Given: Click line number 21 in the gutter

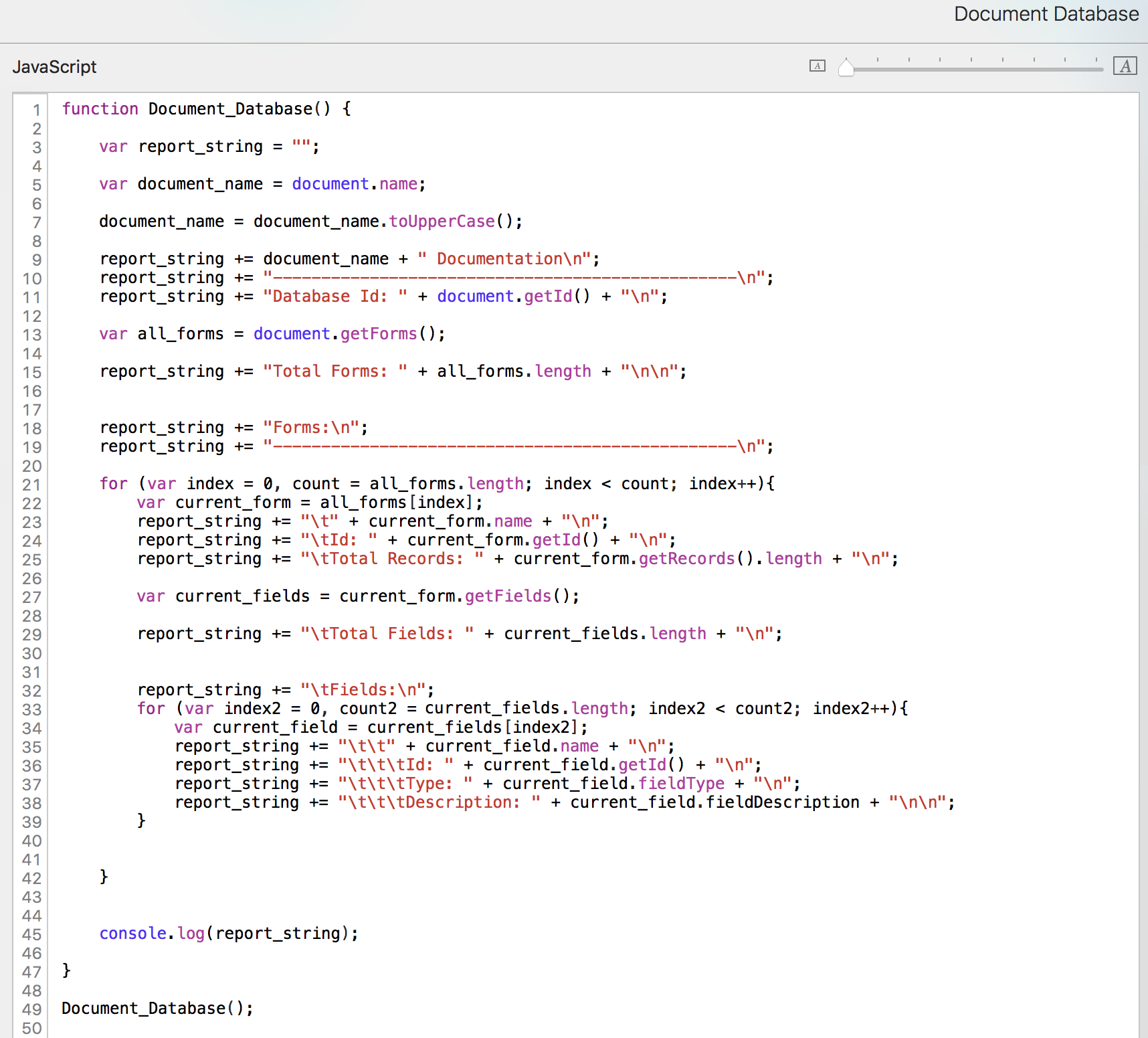Looking at the screenshot, I should pyautogui.click(x=32, y=485).
